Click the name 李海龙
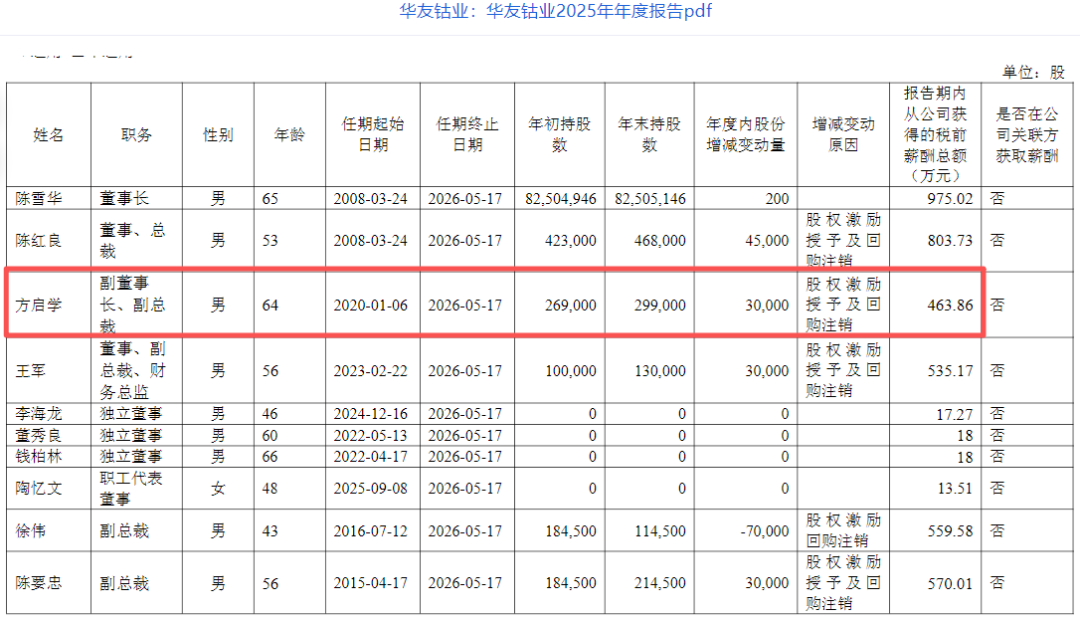This screenshot has width=1080, height=618. 39,414
